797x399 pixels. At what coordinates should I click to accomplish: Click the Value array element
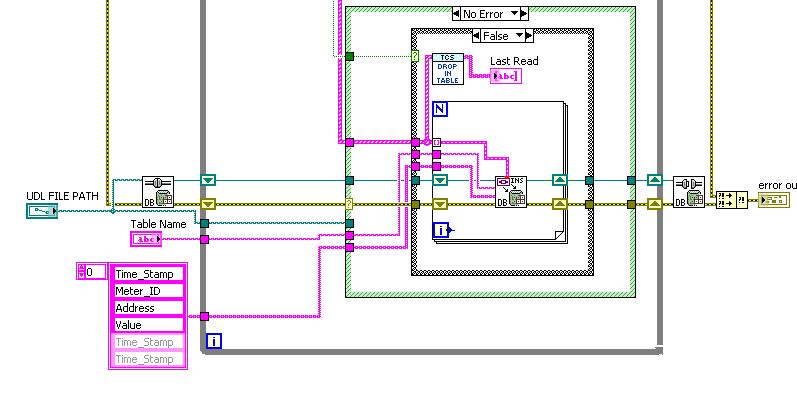tap(147, 325)
